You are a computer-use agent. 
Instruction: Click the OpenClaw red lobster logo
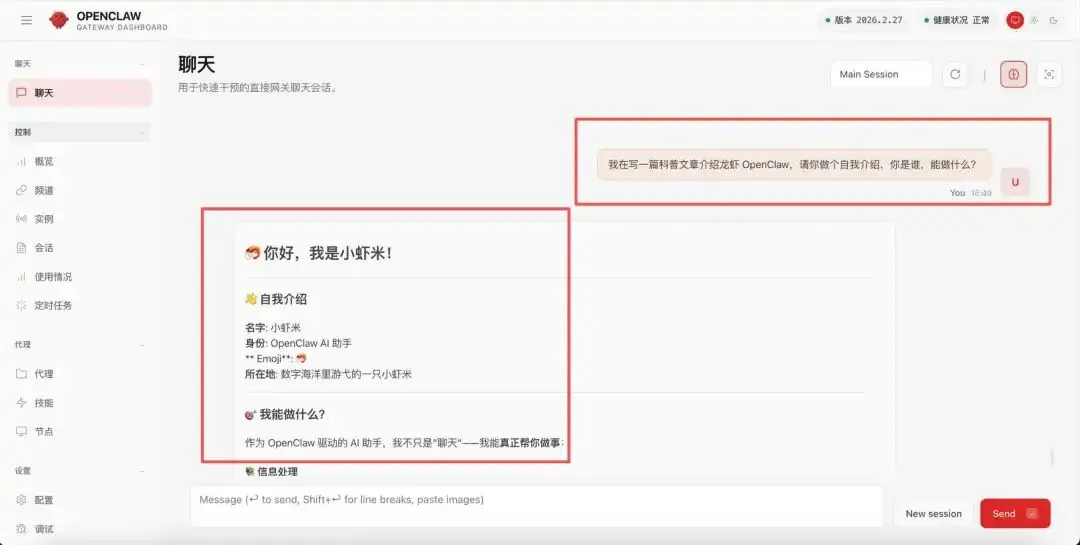point(59,20)
